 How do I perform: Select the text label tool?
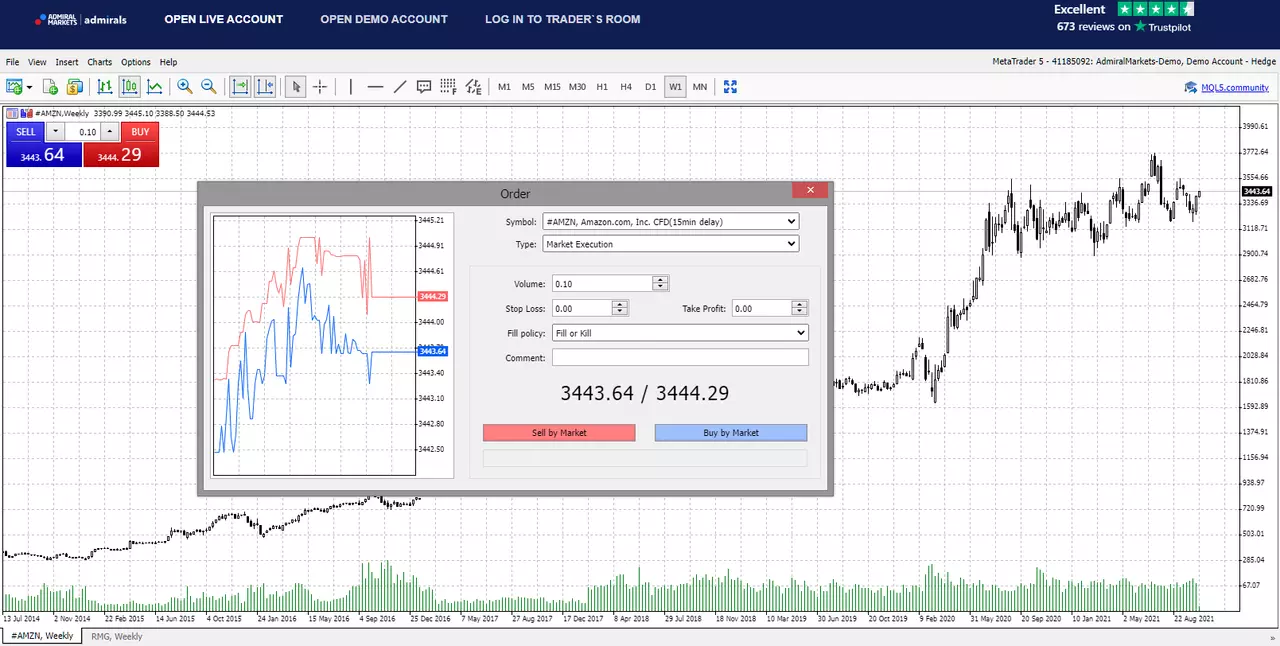point(424,87)
